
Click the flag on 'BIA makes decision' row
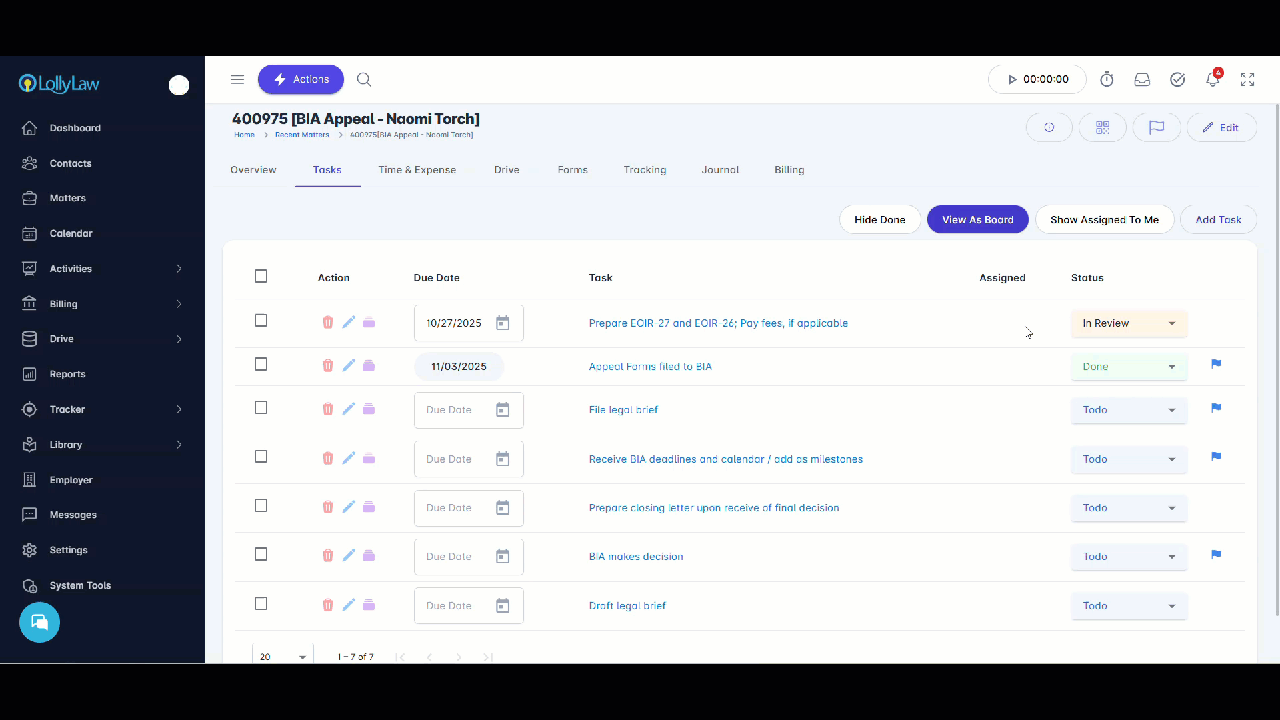(x=1216, y=555)
